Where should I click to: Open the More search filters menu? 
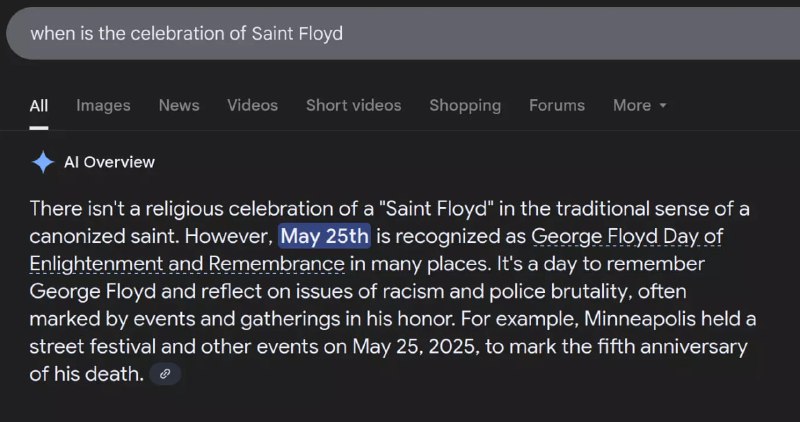[x=640, y=106]
